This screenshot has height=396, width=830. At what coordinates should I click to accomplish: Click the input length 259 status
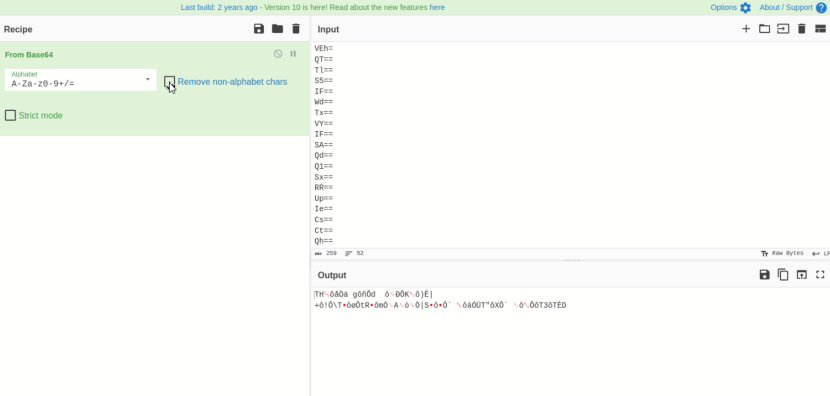point(326,254)
